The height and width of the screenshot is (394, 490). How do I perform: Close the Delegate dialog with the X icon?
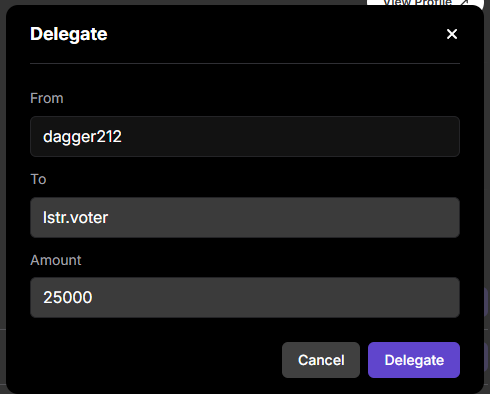pos(452,34)
